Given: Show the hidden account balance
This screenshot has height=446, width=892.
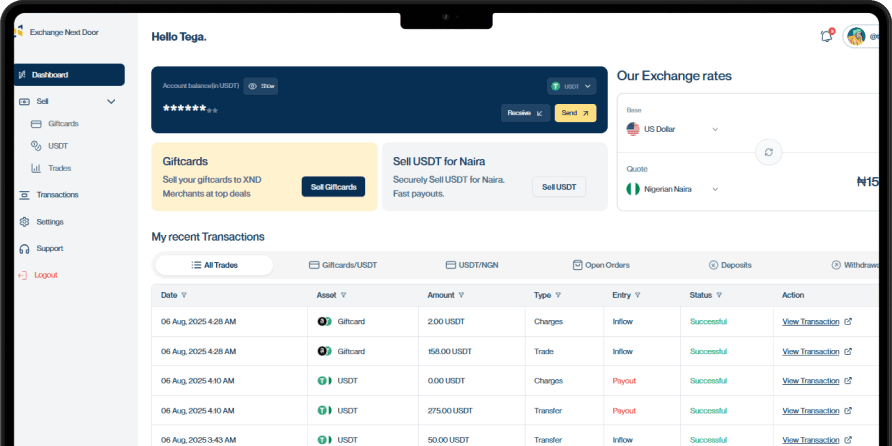Looking at the screenshot, I should coord(261,86).
